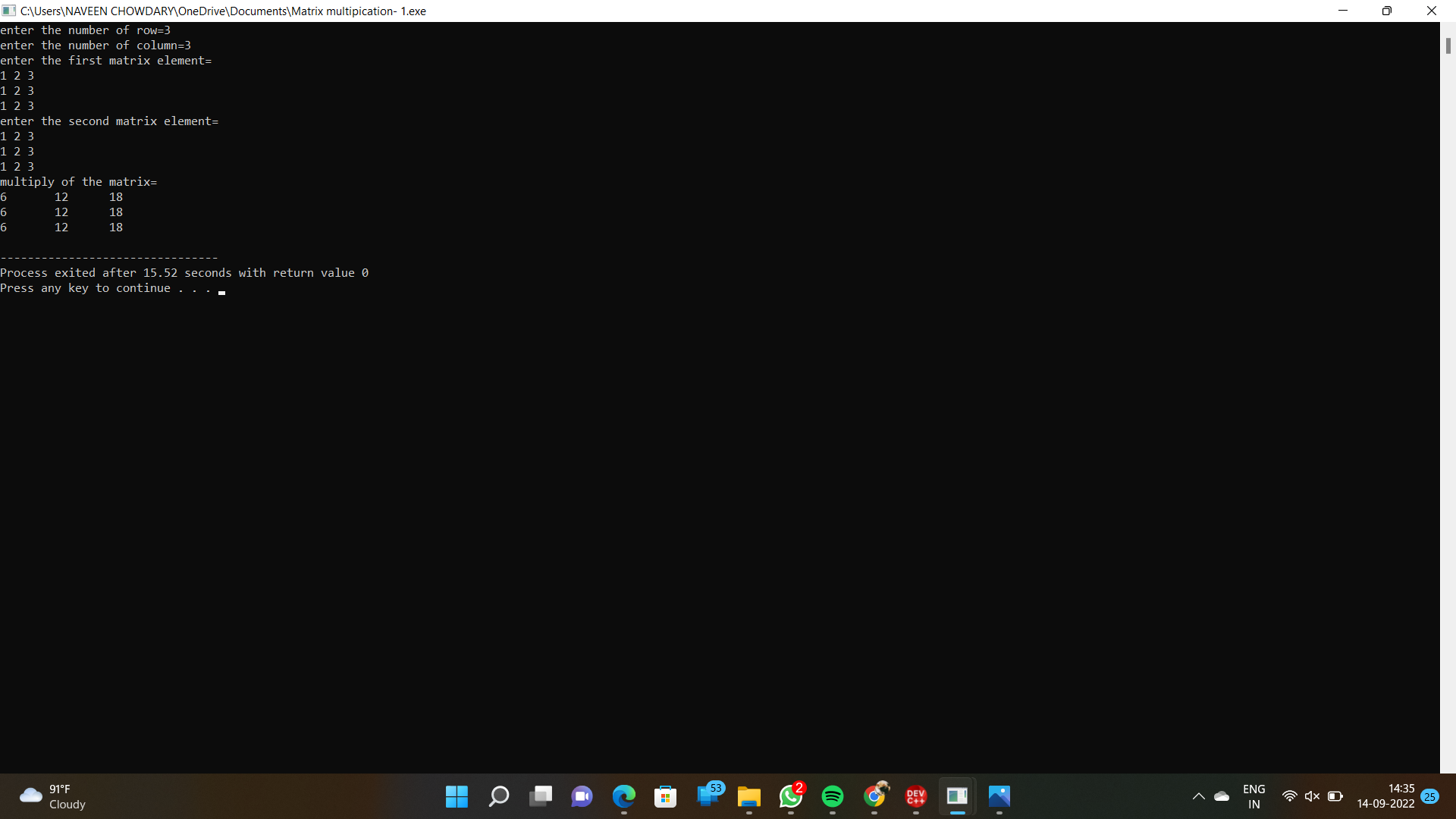Launch Google Chrome from the taskbar
1456x819 pixels.
pos(874,797)
